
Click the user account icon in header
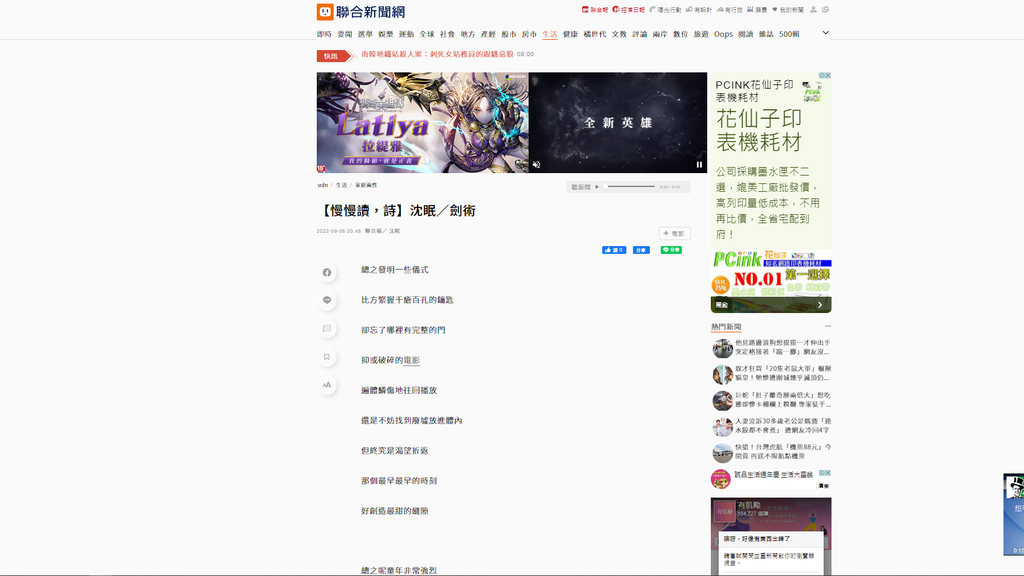(812, 10)
